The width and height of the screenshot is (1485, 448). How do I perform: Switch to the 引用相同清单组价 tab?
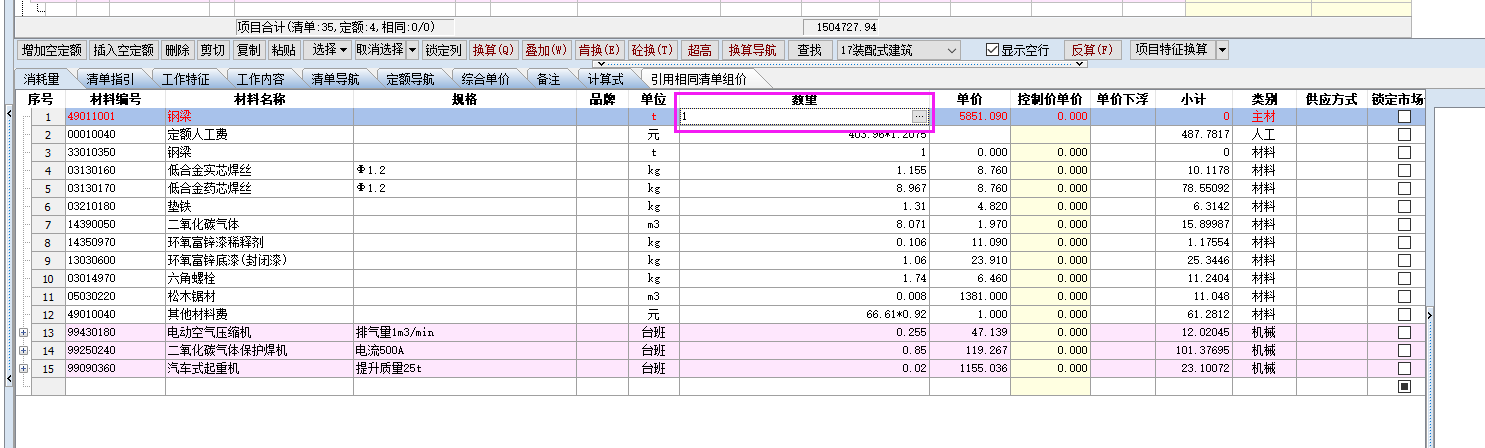[699, 79]
